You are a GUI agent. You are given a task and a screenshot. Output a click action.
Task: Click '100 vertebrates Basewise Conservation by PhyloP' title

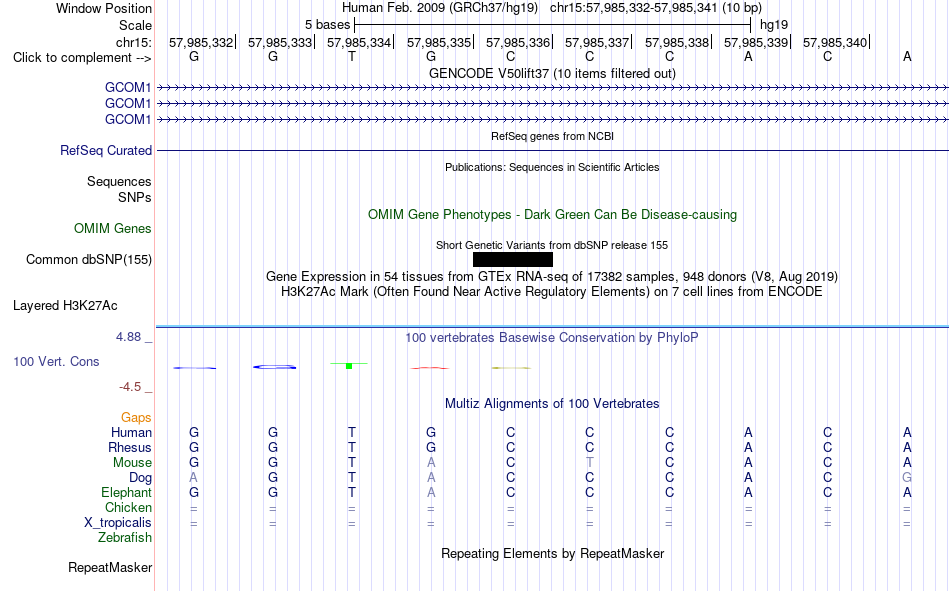coord(552,338)
